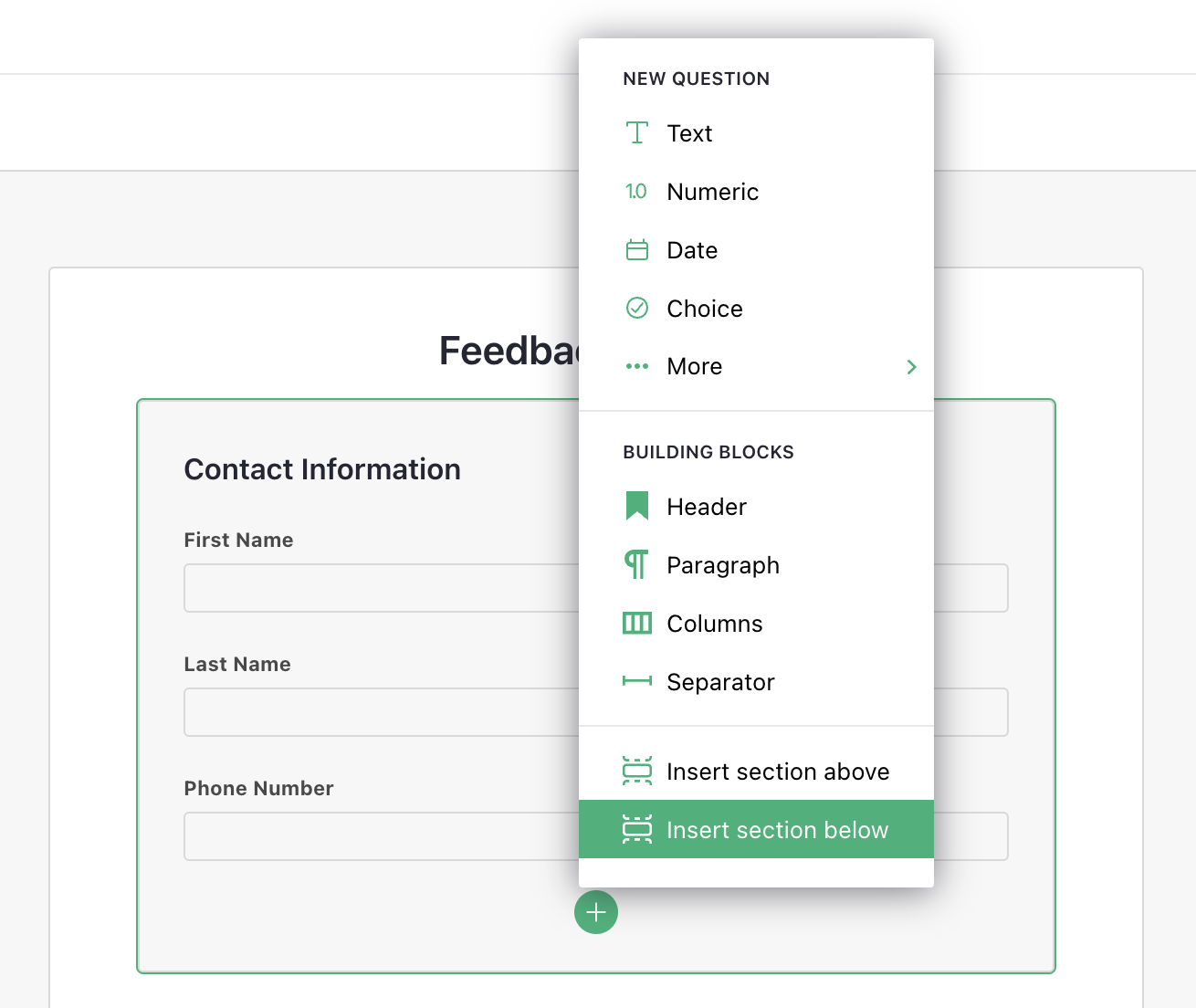This screenshot has height=1008, width=1196.
Task: Click the Separator line icon
Action: [x=637, y=681]
